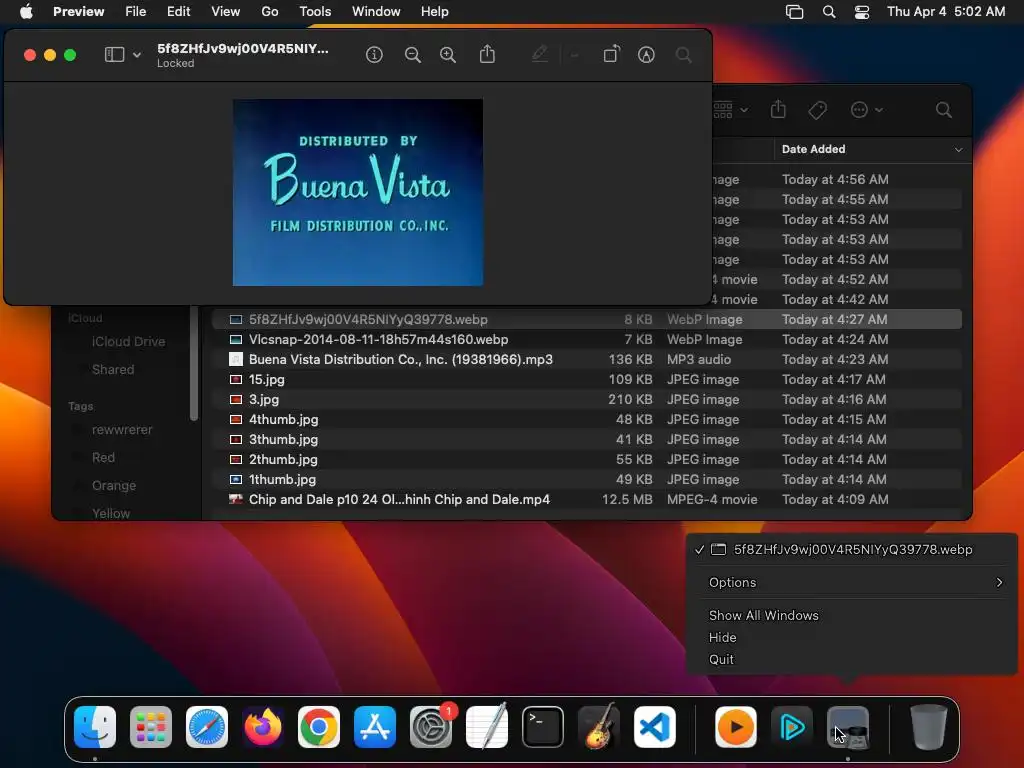
Task: Open sidebar view options chevron in Preview
Action: 136,56
